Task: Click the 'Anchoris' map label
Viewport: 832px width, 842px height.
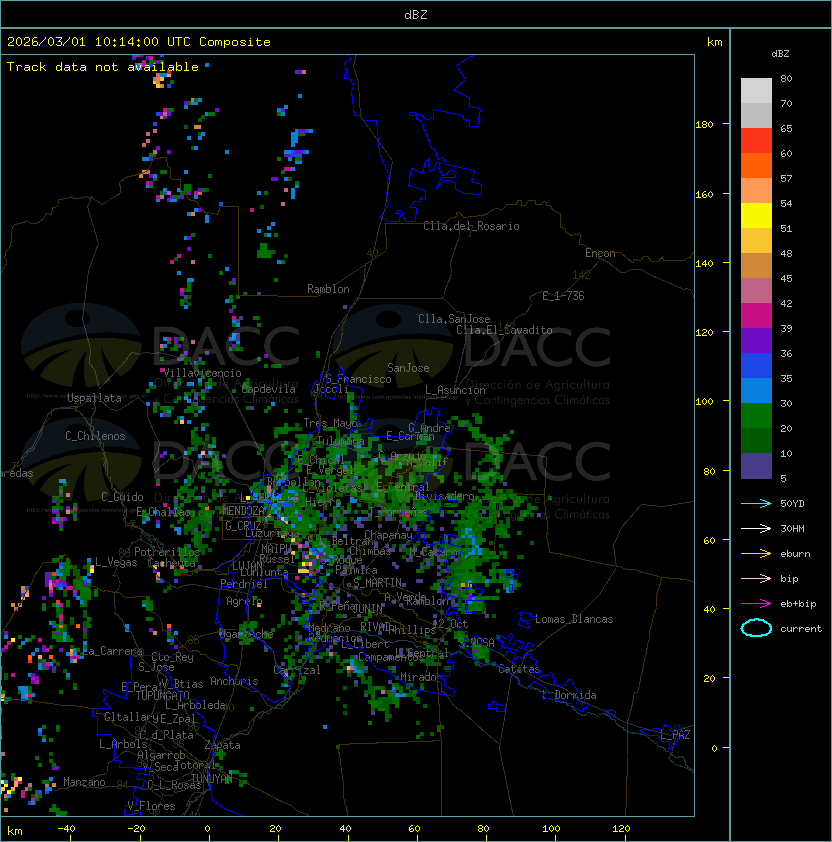Action: pyautogui.click(x=234, y=681)
